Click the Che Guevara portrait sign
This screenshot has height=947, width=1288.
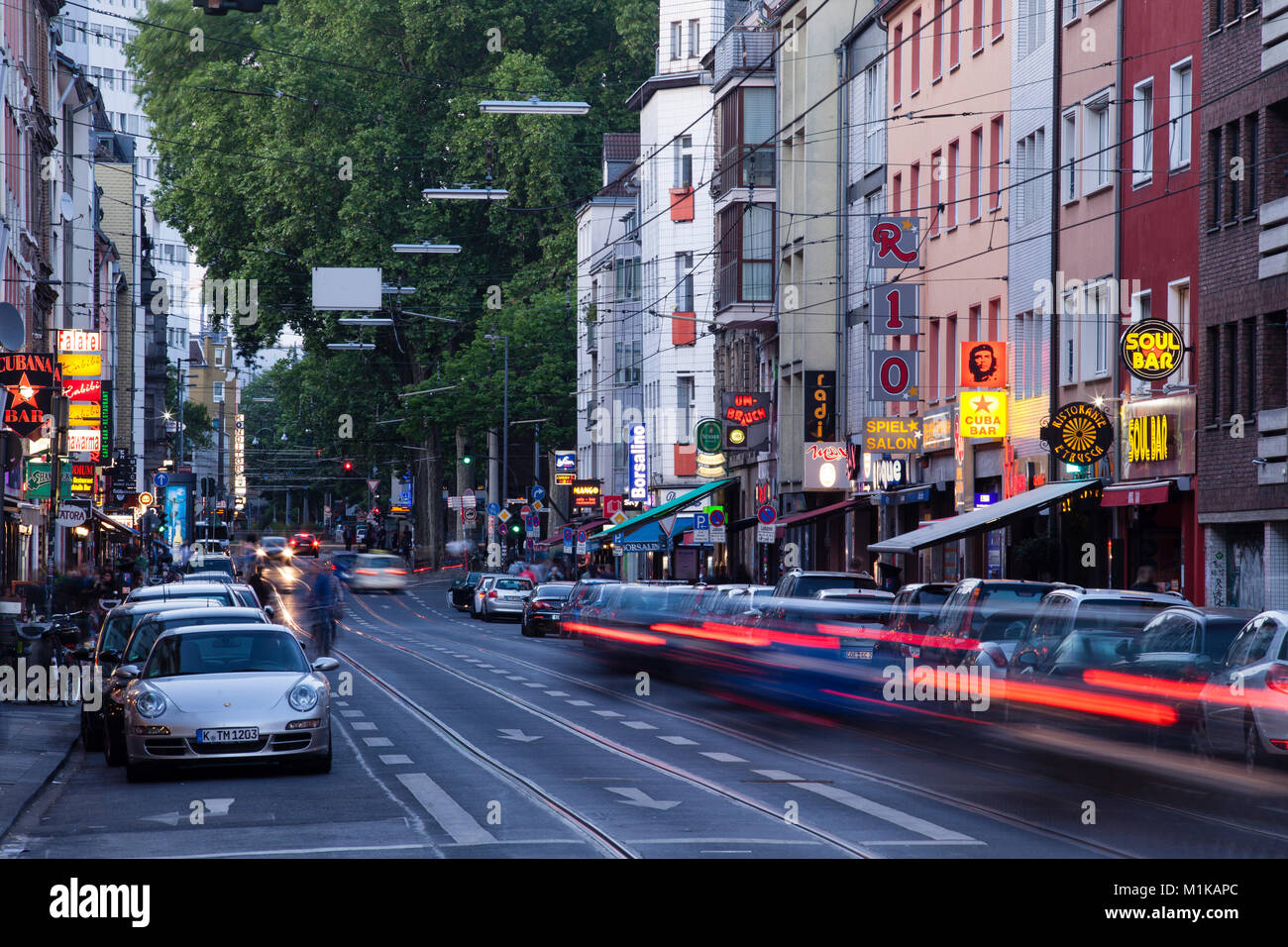(982, 365)
